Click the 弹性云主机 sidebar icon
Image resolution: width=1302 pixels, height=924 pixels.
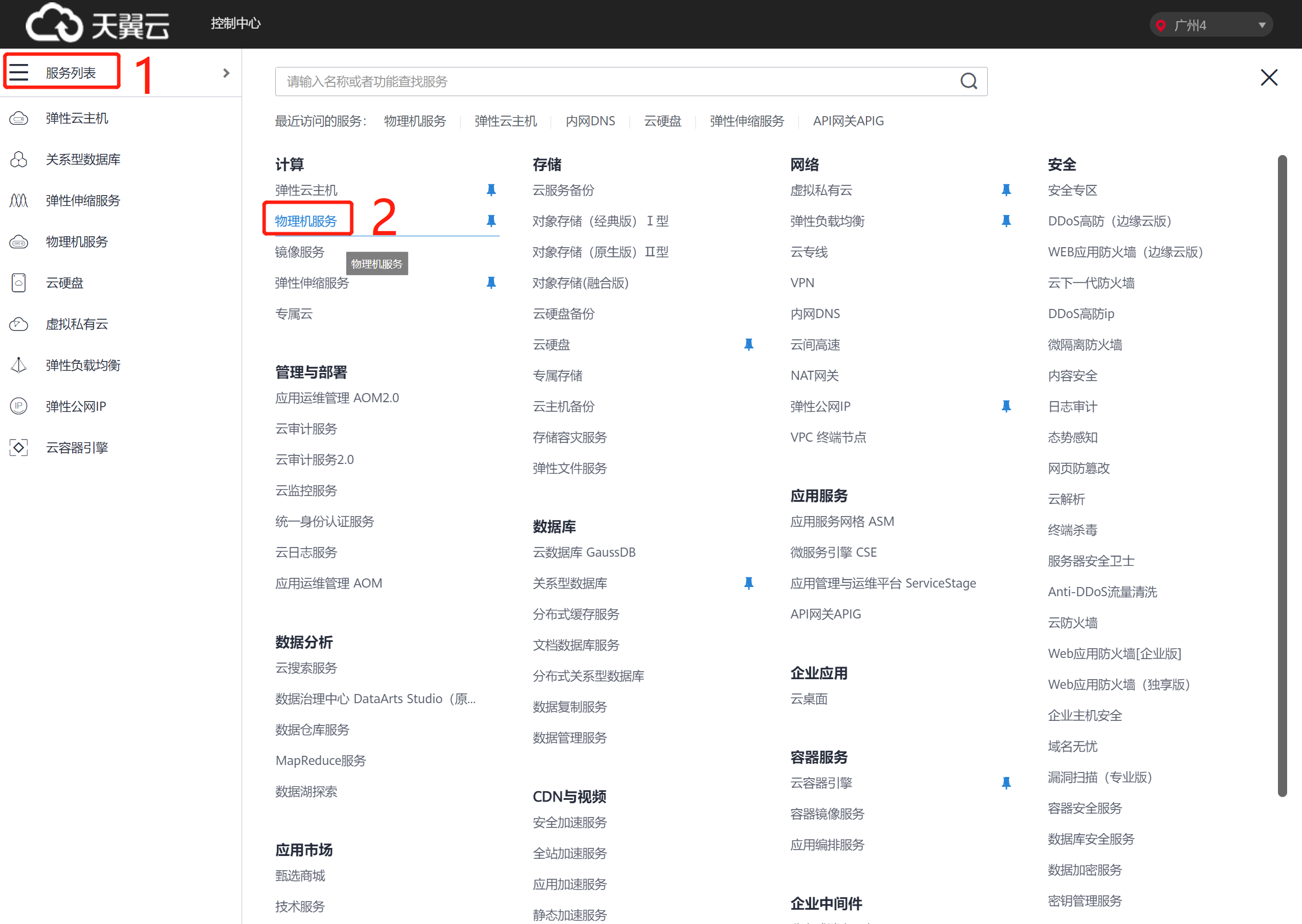(x=19, y=118)
